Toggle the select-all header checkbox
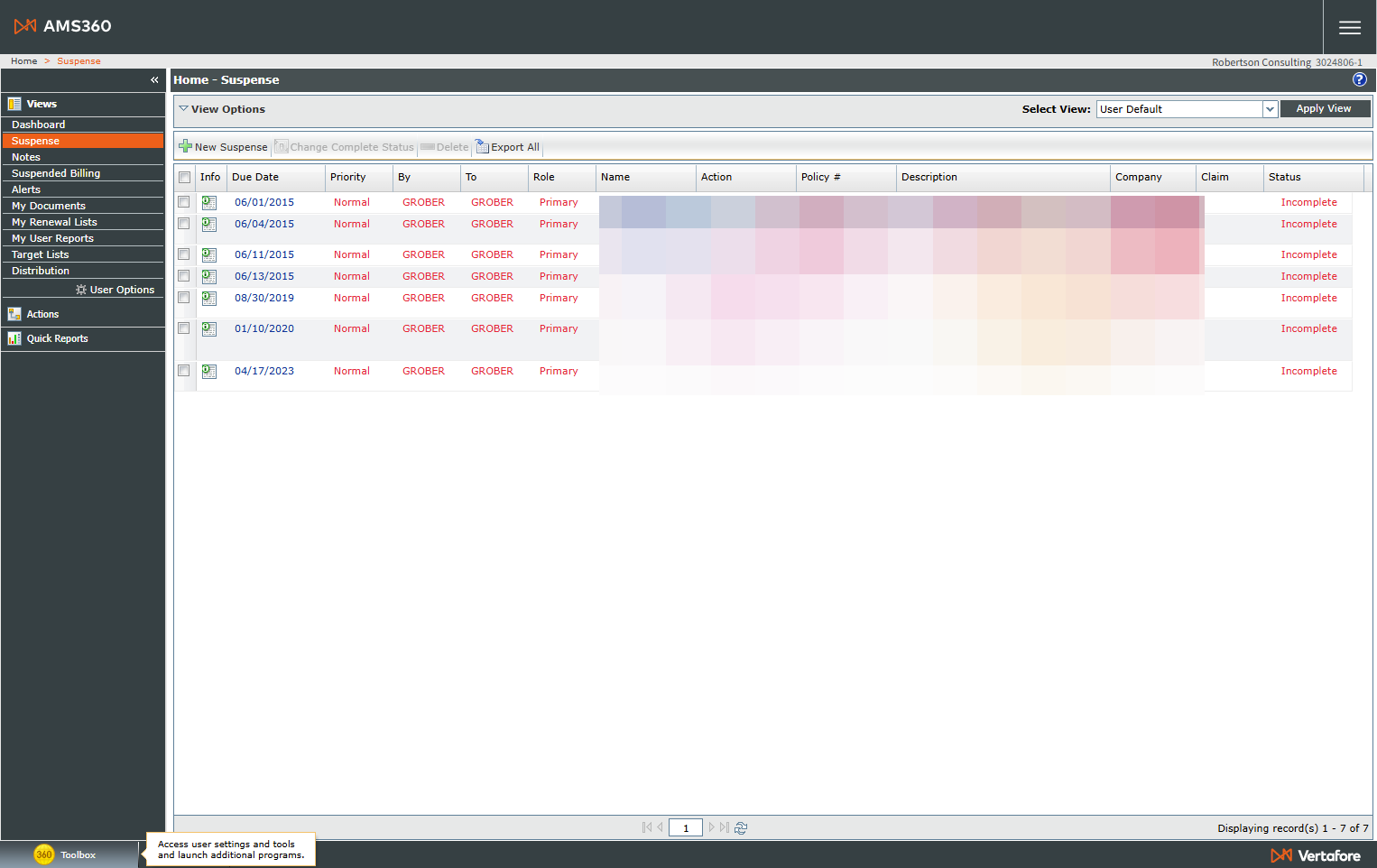1377x868 pixels. coord(185,178)
